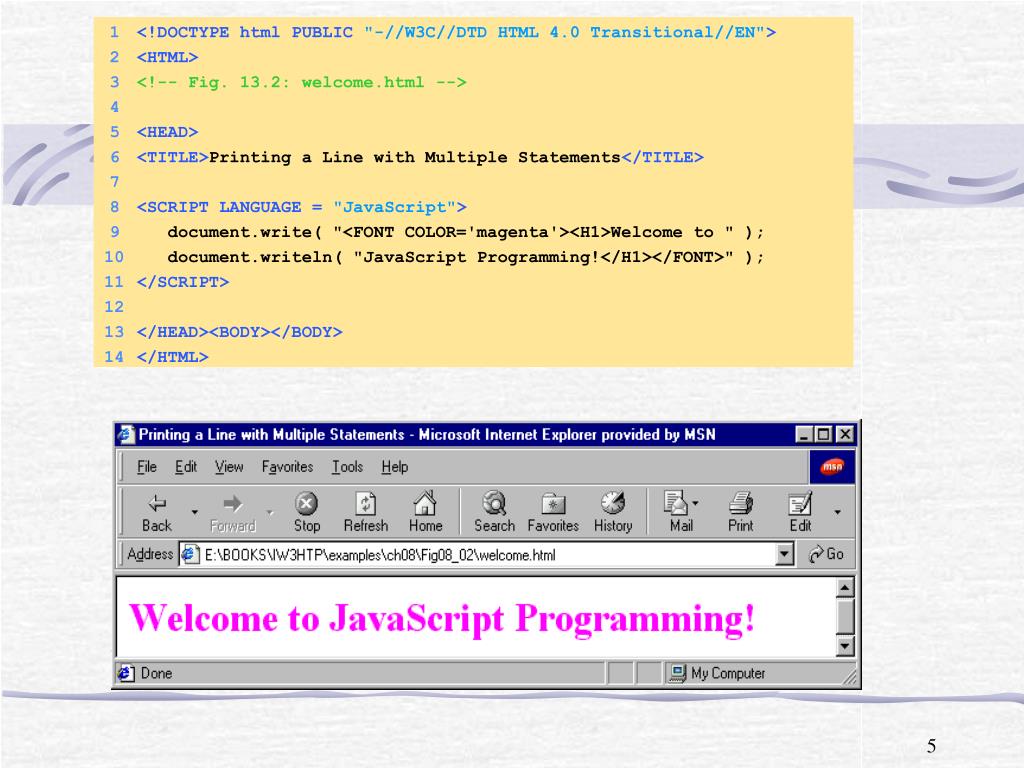Click the document.writeln code line

[x=465, y=257]
